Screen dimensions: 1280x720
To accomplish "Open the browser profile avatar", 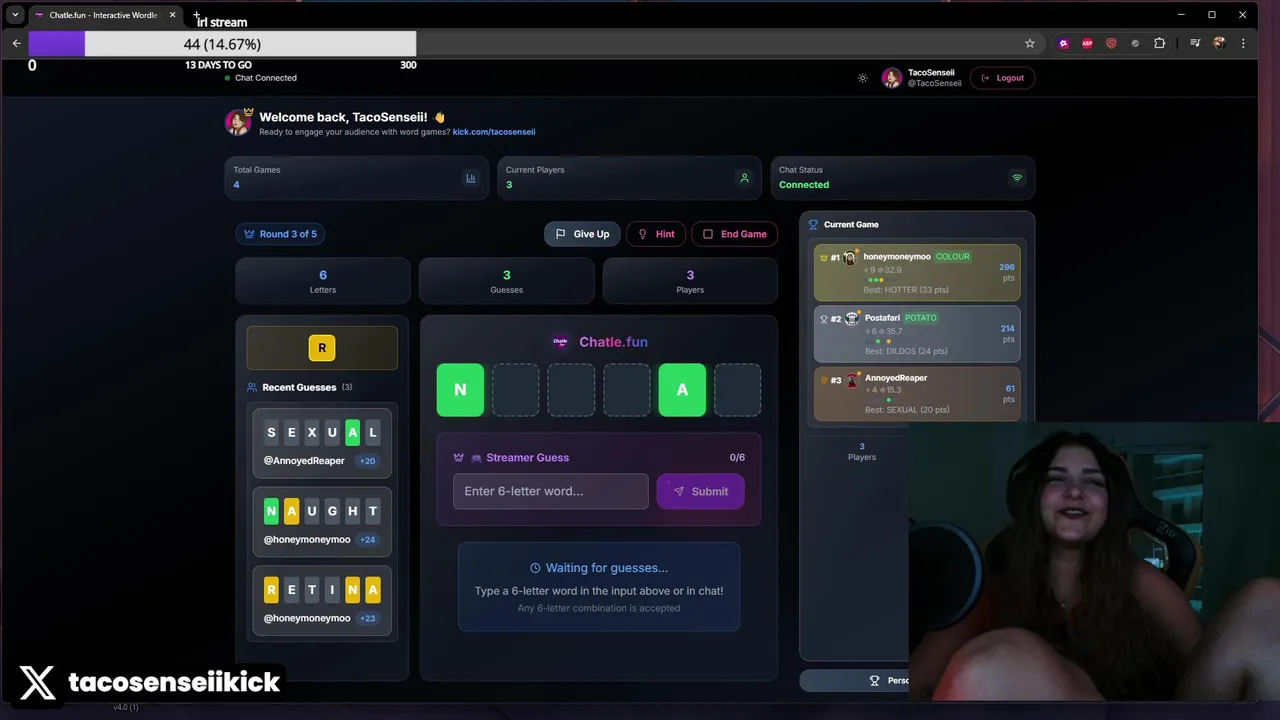I will (1219, 43).
